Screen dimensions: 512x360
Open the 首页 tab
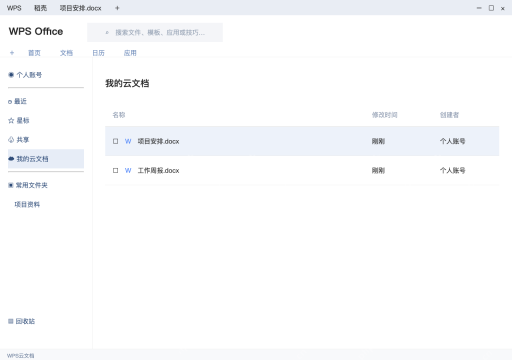(34, 53)
